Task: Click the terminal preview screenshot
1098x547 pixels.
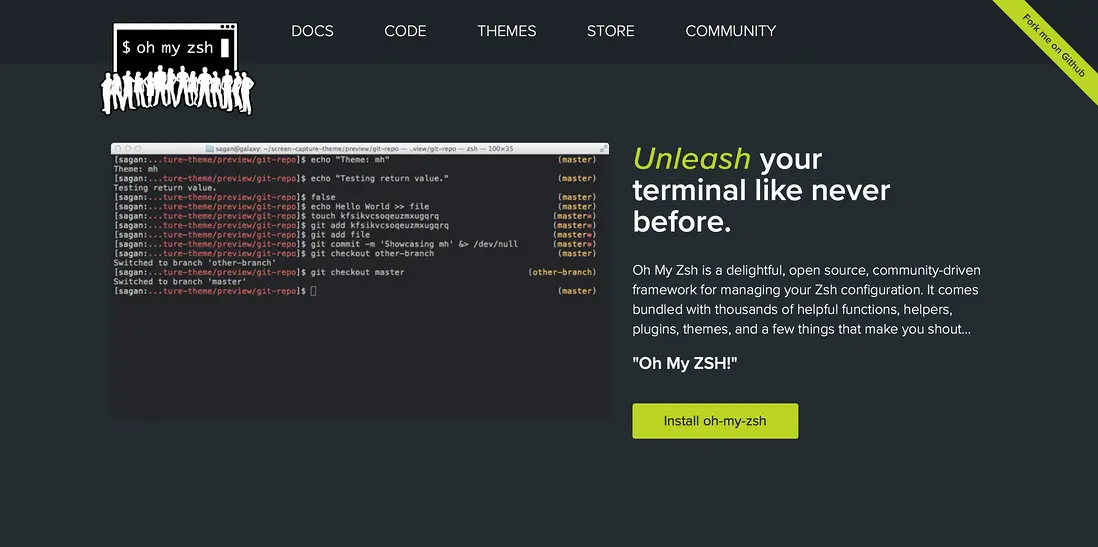Action: [359, 282]
